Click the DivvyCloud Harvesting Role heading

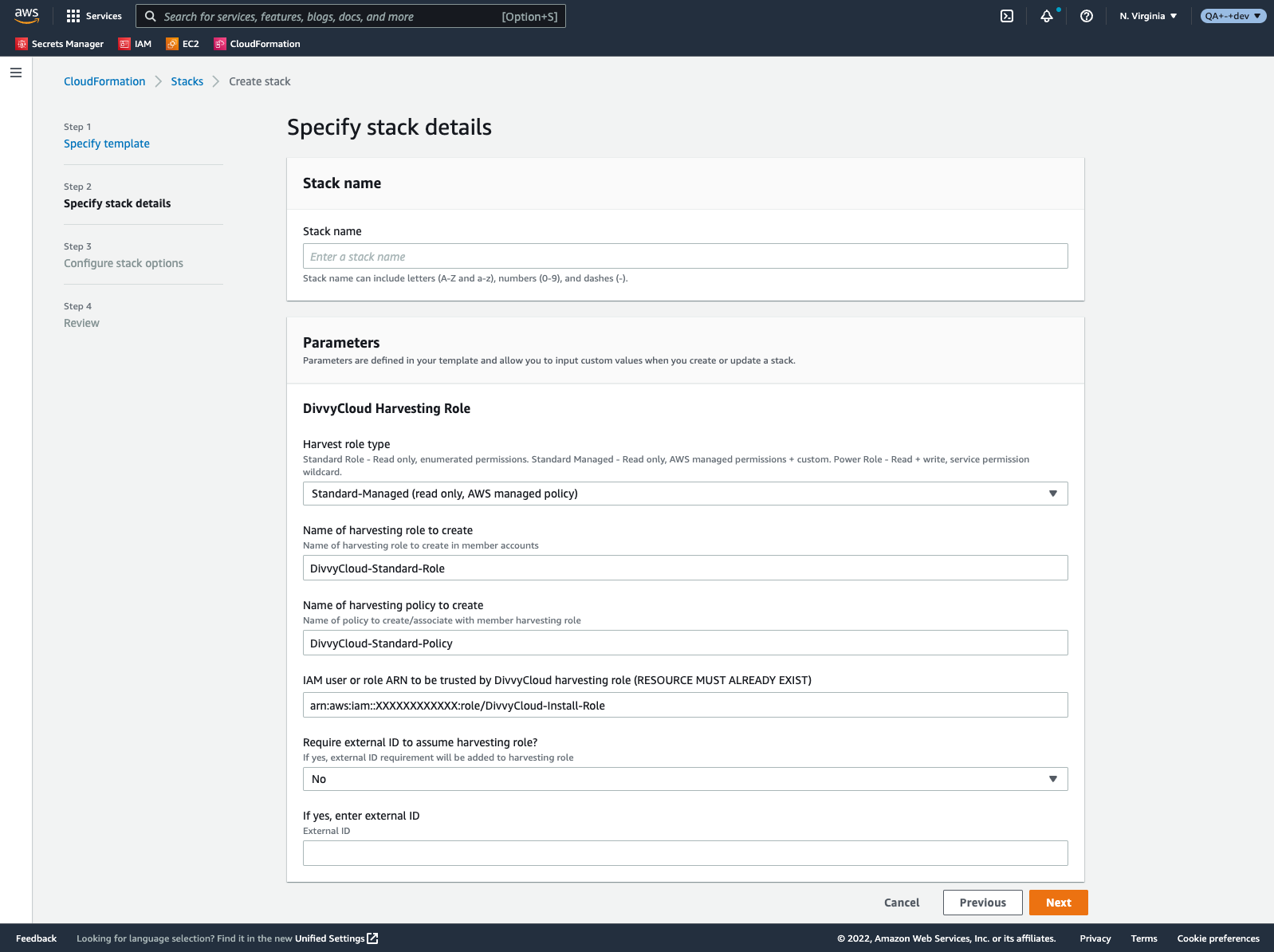point(387,408)
